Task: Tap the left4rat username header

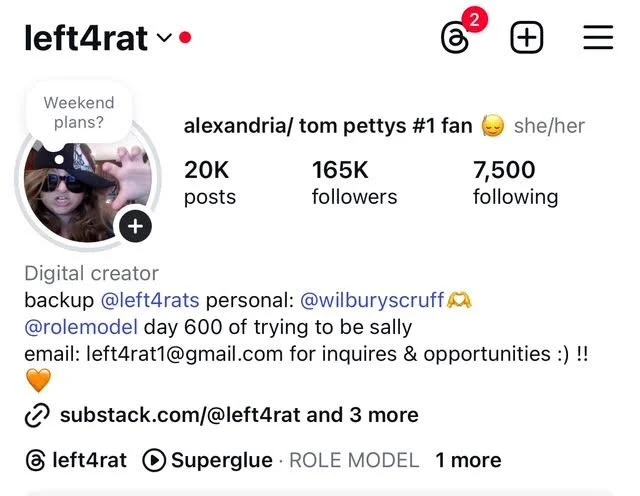Action: pos(86,38)
